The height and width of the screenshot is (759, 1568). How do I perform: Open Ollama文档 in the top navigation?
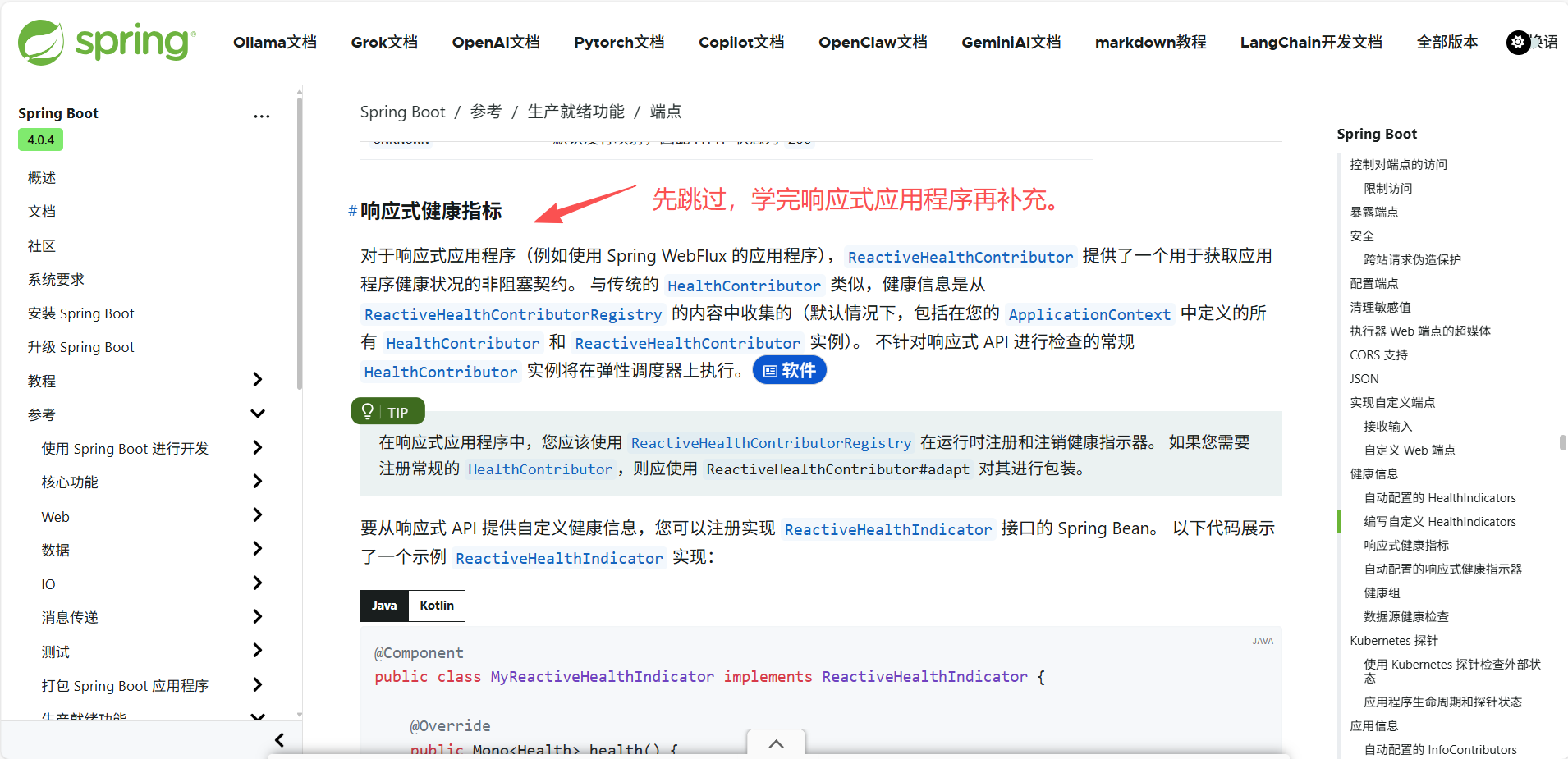275,42
